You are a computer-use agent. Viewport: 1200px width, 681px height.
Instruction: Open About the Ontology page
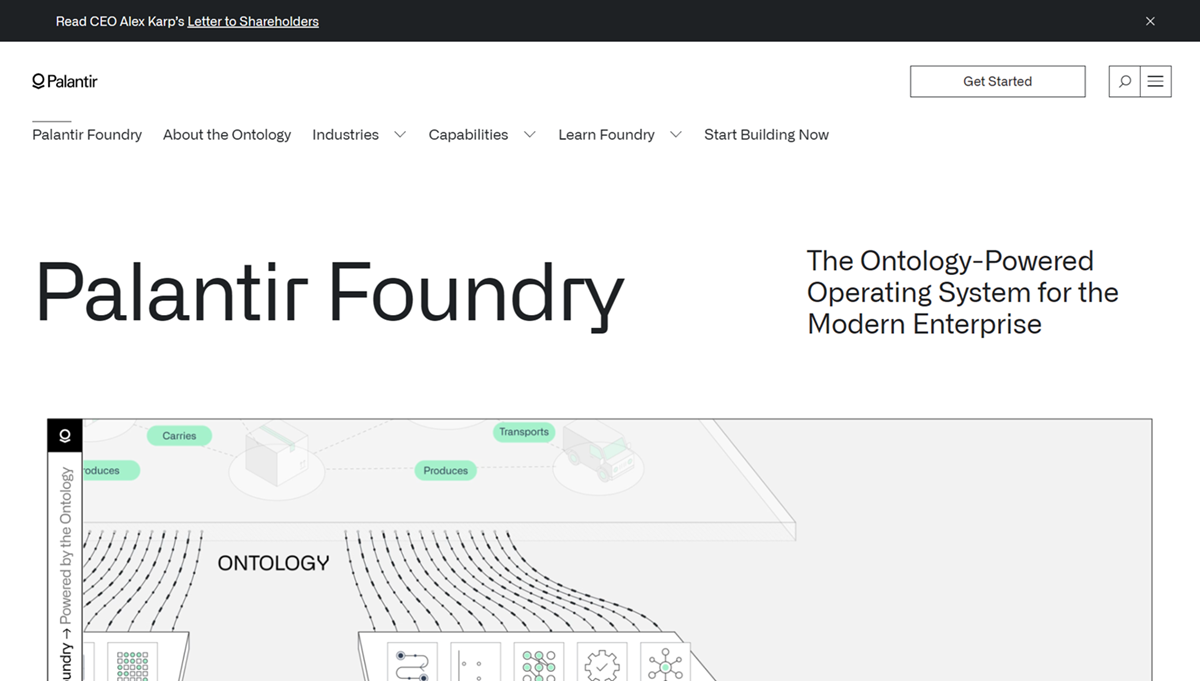(x=227, y=134)
